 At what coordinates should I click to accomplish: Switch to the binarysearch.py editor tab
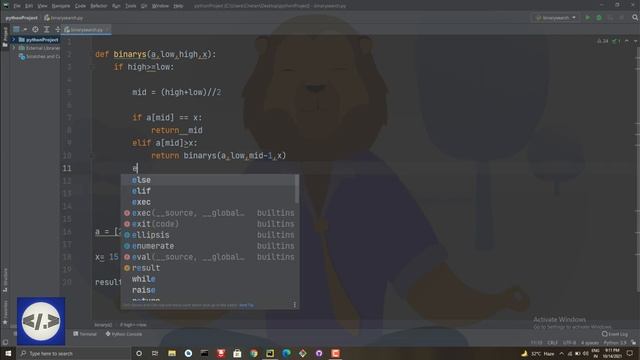[x=87, y=30]
